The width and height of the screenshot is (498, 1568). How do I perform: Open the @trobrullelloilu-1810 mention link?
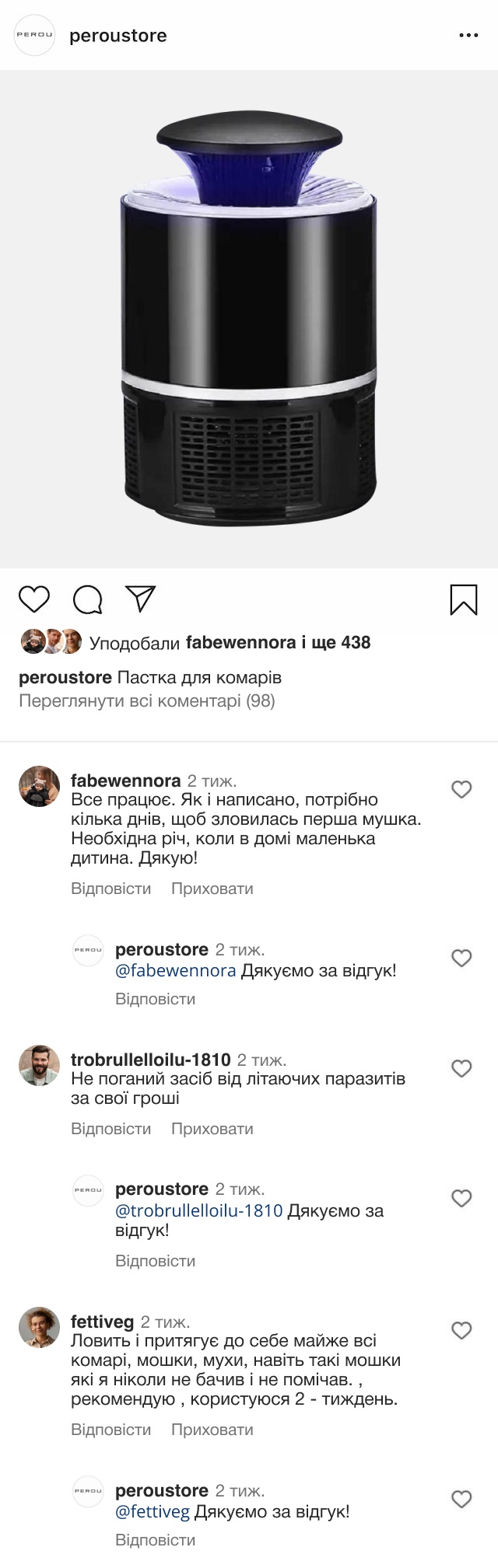click(x=198, y=1211)
